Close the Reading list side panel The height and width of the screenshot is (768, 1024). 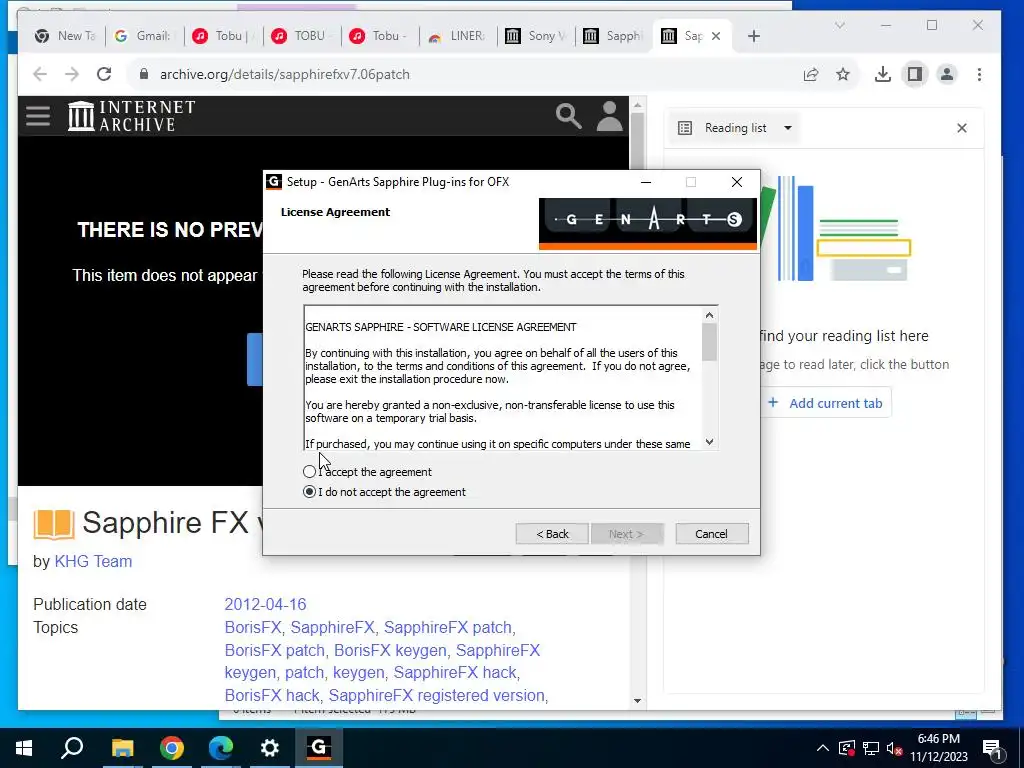coord(961,128)
